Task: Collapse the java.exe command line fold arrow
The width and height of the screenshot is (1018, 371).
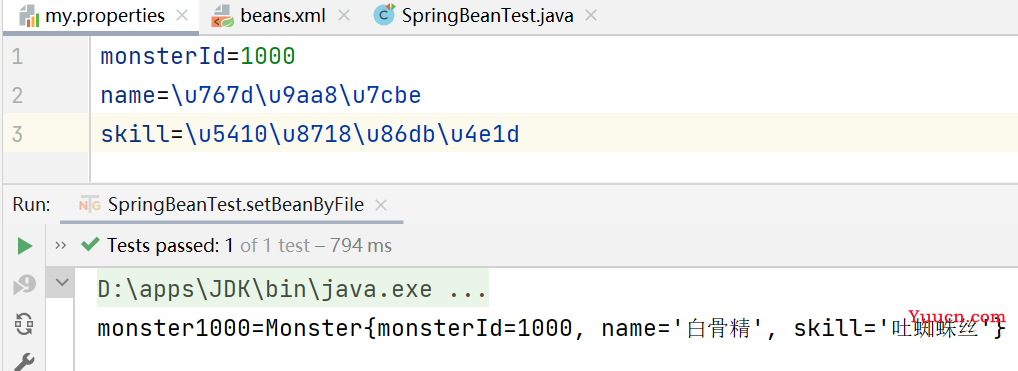Action: (62, 283)
